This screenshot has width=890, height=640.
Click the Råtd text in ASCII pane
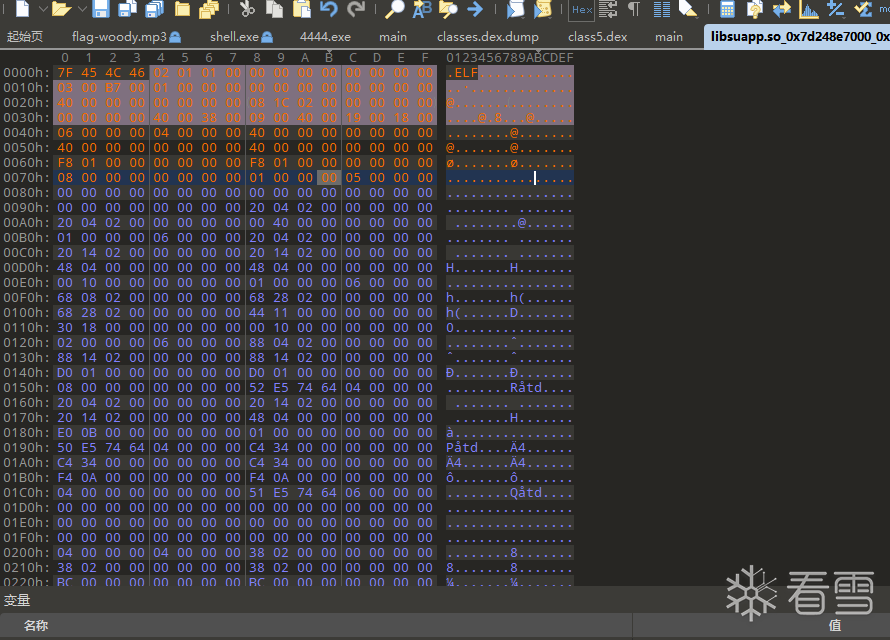(526, 388)
